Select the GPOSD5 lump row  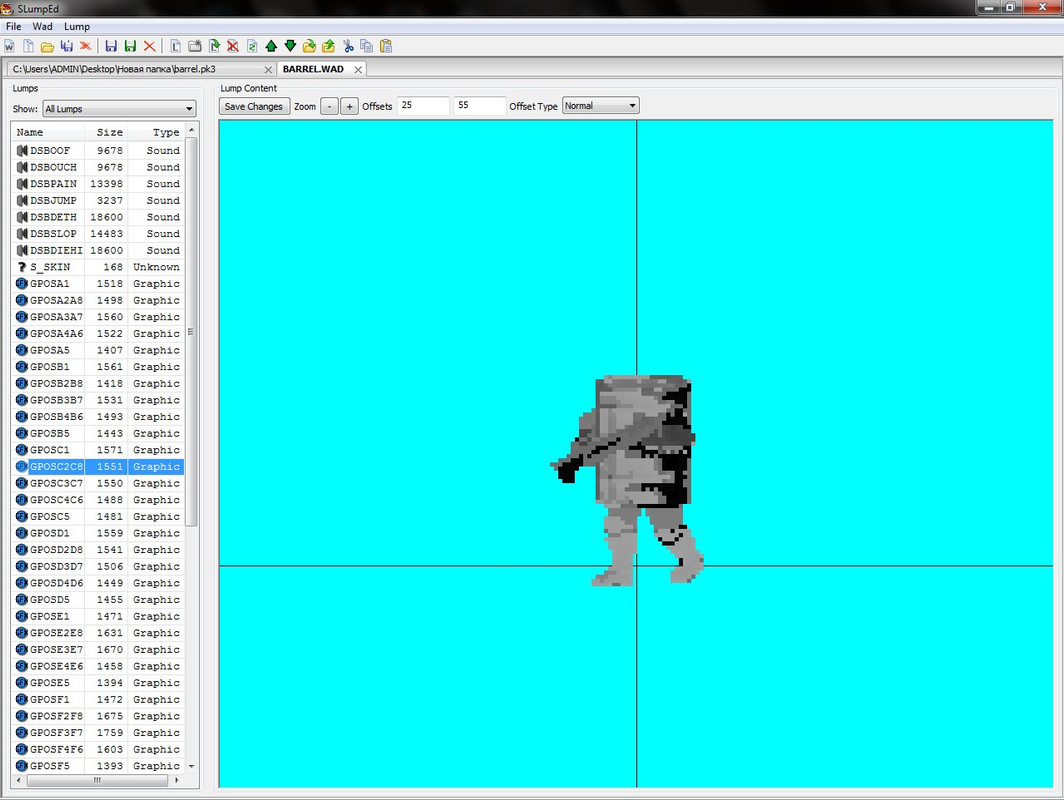coord(98,599)
